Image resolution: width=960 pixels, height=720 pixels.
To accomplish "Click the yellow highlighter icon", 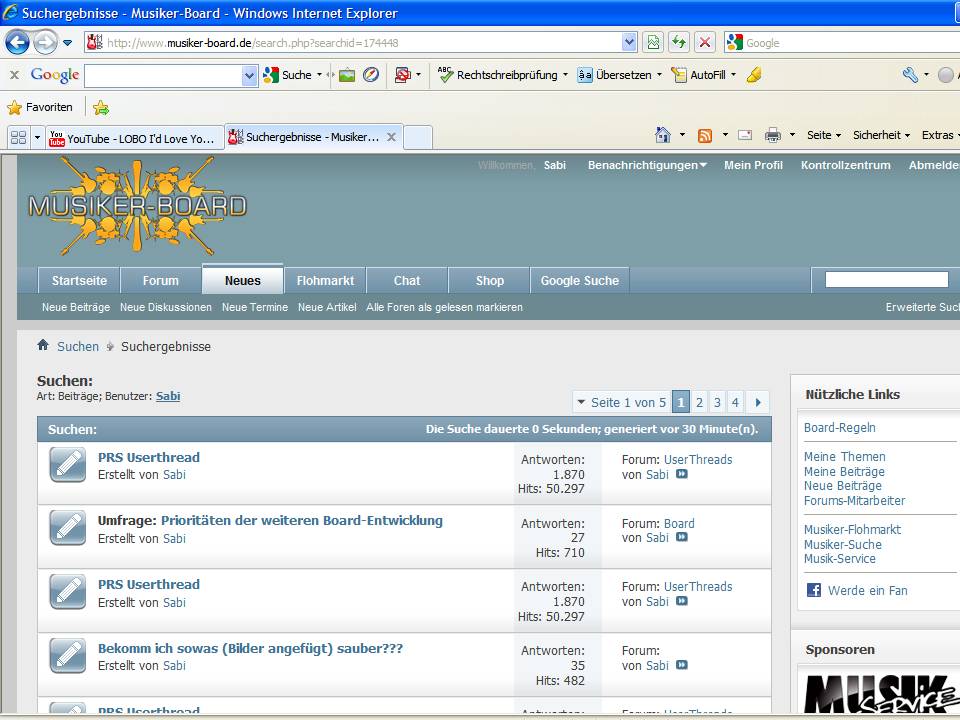I will pos(754,75).
